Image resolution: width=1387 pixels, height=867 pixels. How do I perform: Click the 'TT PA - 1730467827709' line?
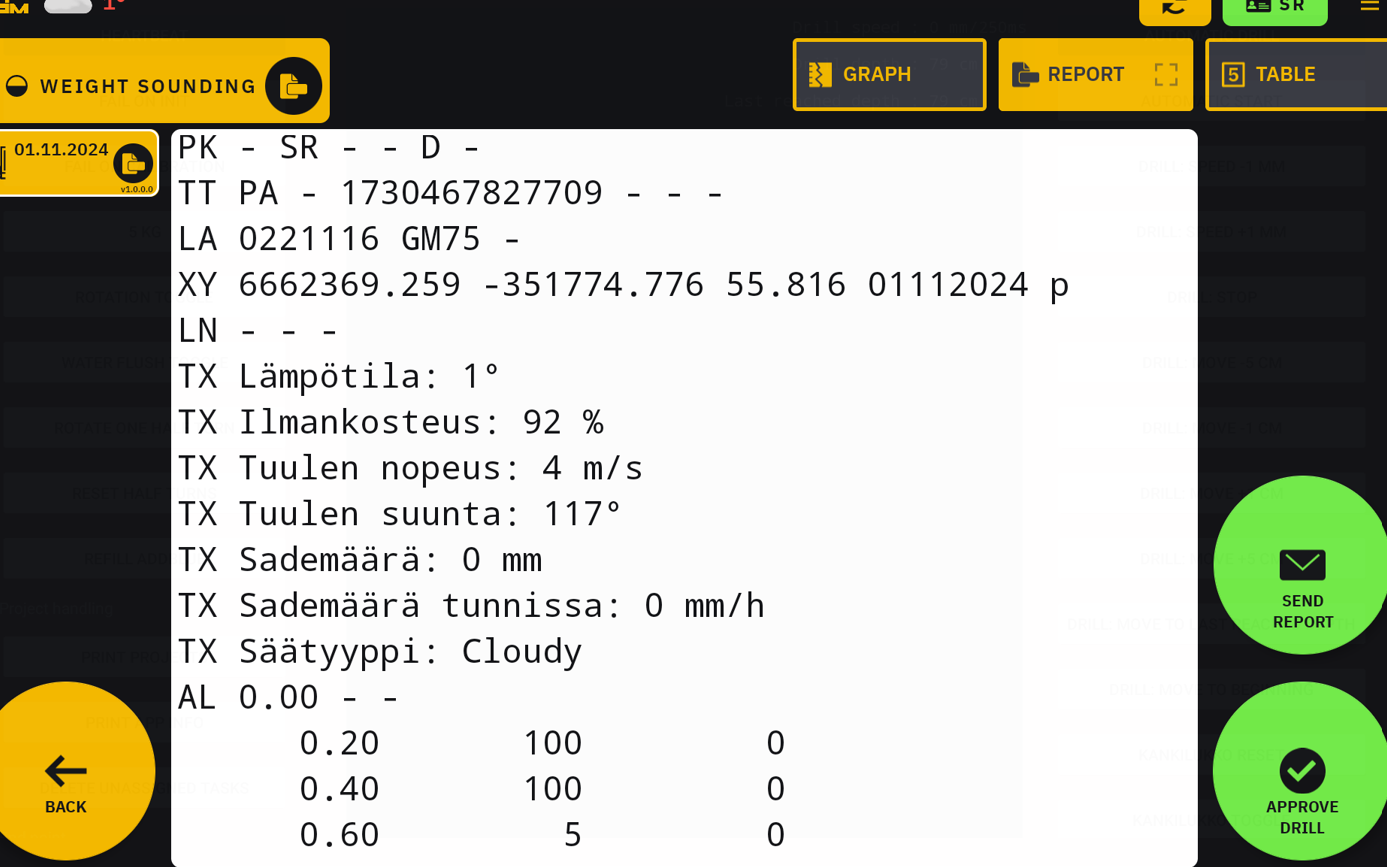click(450, 193)
